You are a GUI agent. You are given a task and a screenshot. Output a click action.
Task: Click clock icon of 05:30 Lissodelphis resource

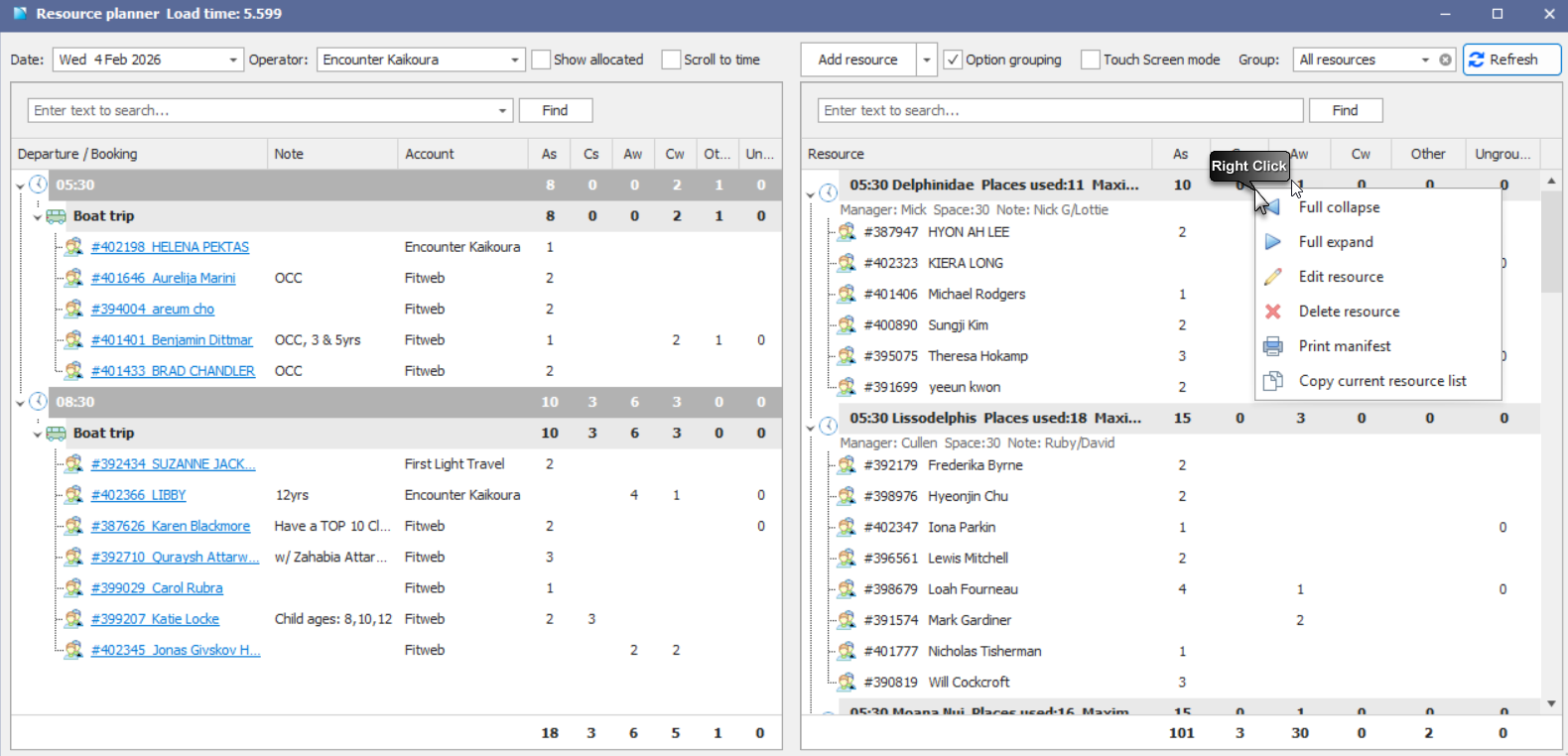tap(829, 426)
